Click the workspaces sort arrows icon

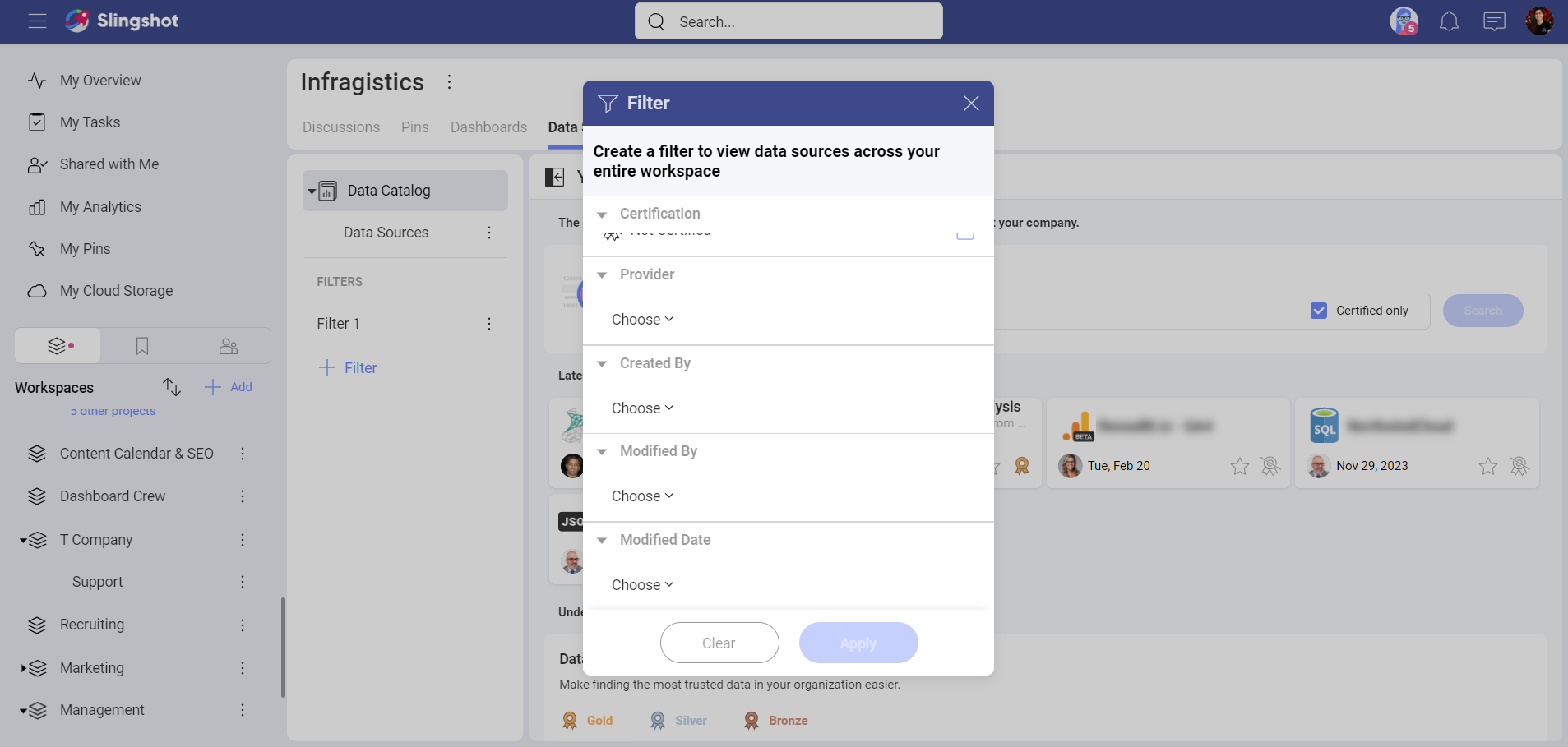click(171, 387)
